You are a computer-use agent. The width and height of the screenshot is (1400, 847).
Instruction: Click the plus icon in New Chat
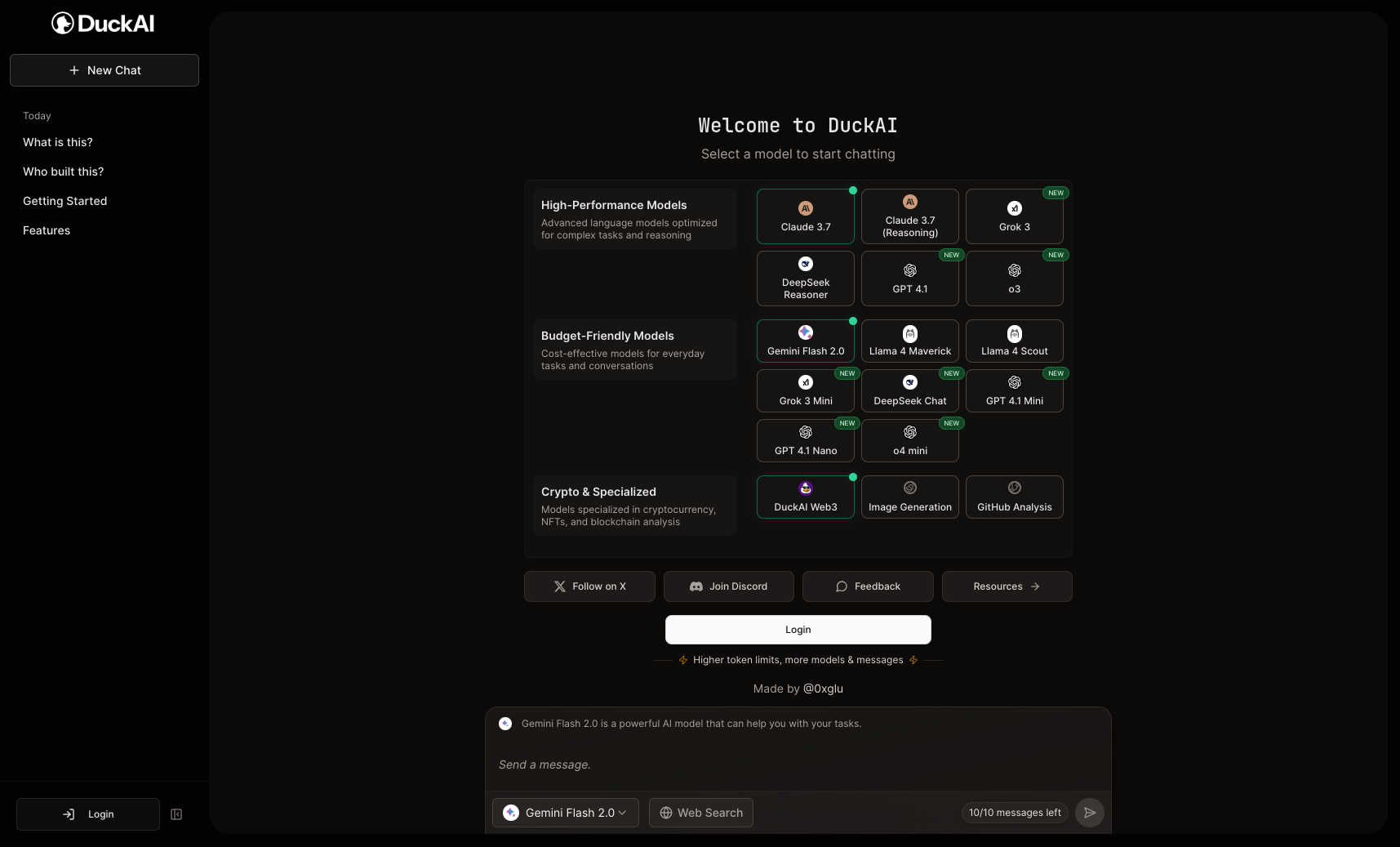74,70
